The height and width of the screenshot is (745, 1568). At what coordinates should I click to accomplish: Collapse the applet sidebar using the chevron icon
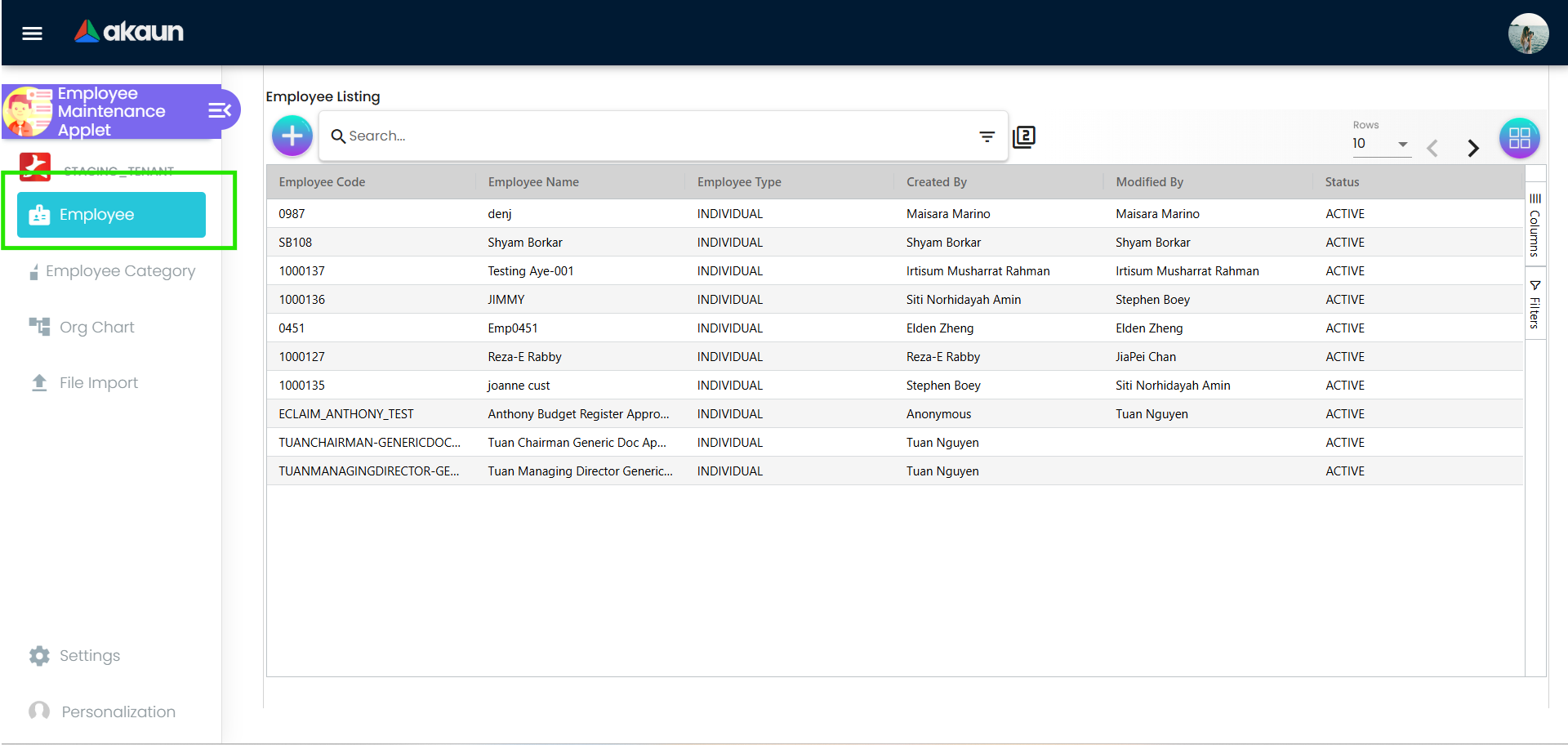coord(218,110)
